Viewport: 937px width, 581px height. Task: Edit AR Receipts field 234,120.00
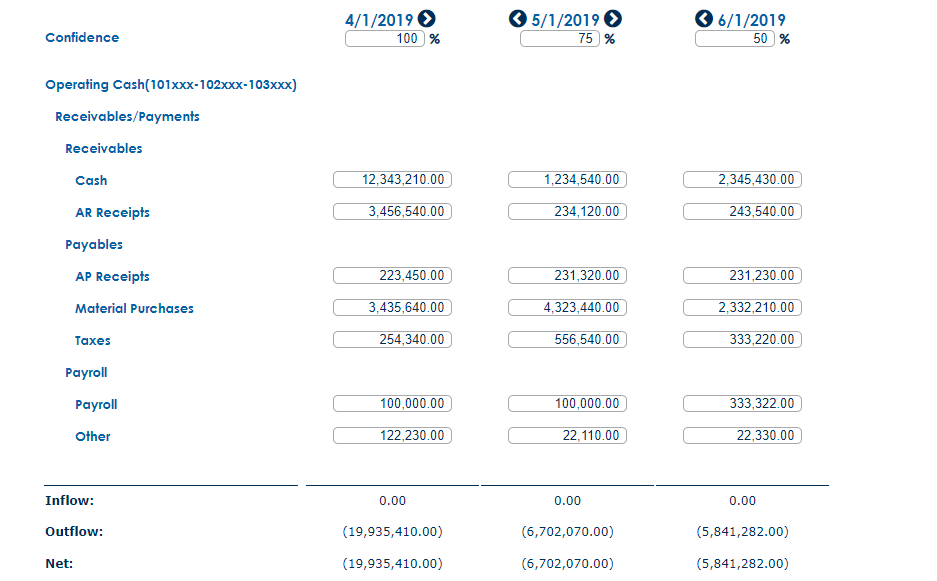[x=568, y=212]
